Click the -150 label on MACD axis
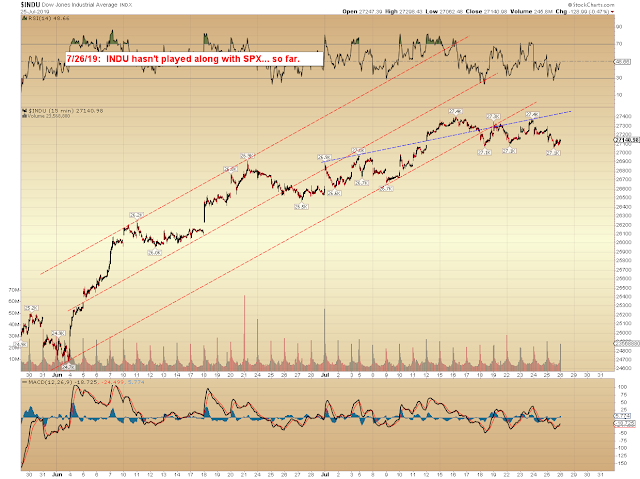This screenshot has height=479, width=640. click(622, 463)
